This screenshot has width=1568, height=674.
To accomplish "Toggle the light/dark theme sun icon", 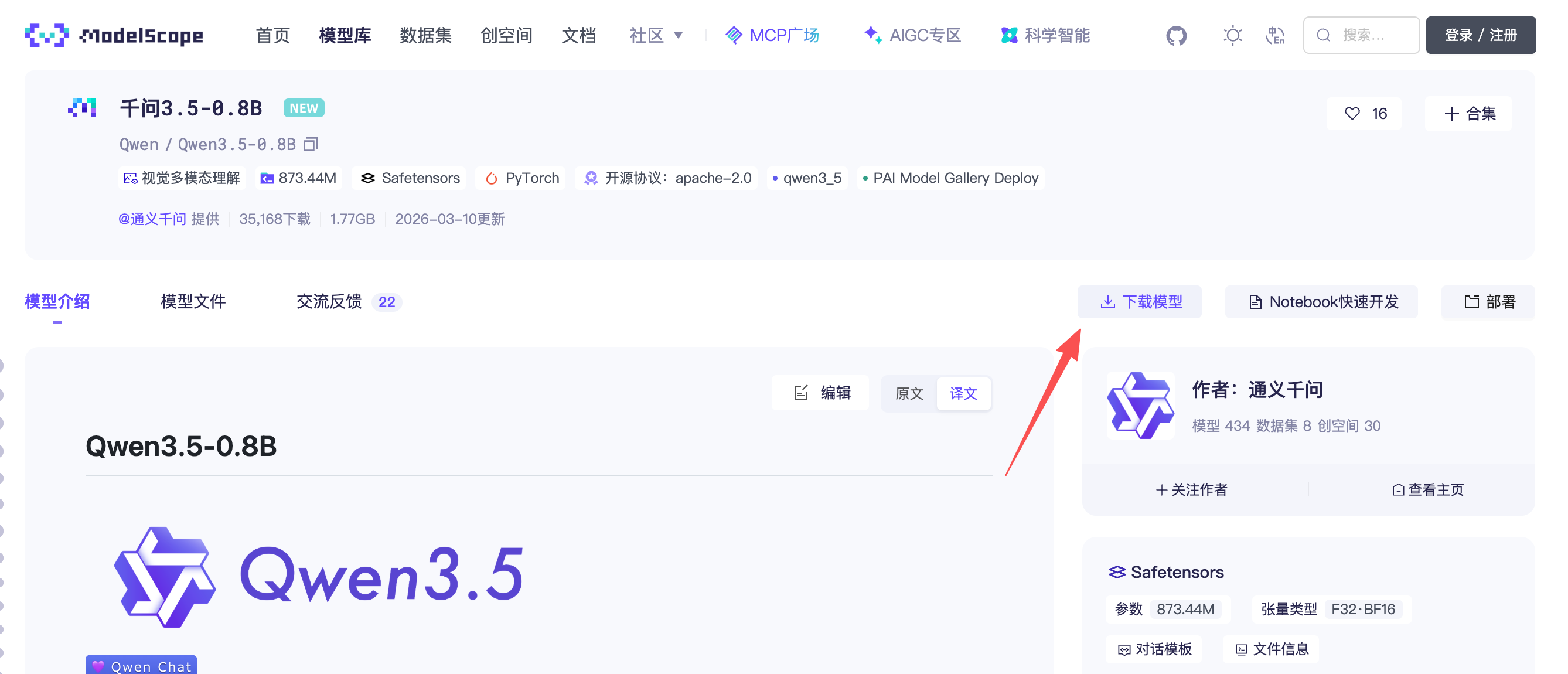I will coord(1233,35).
